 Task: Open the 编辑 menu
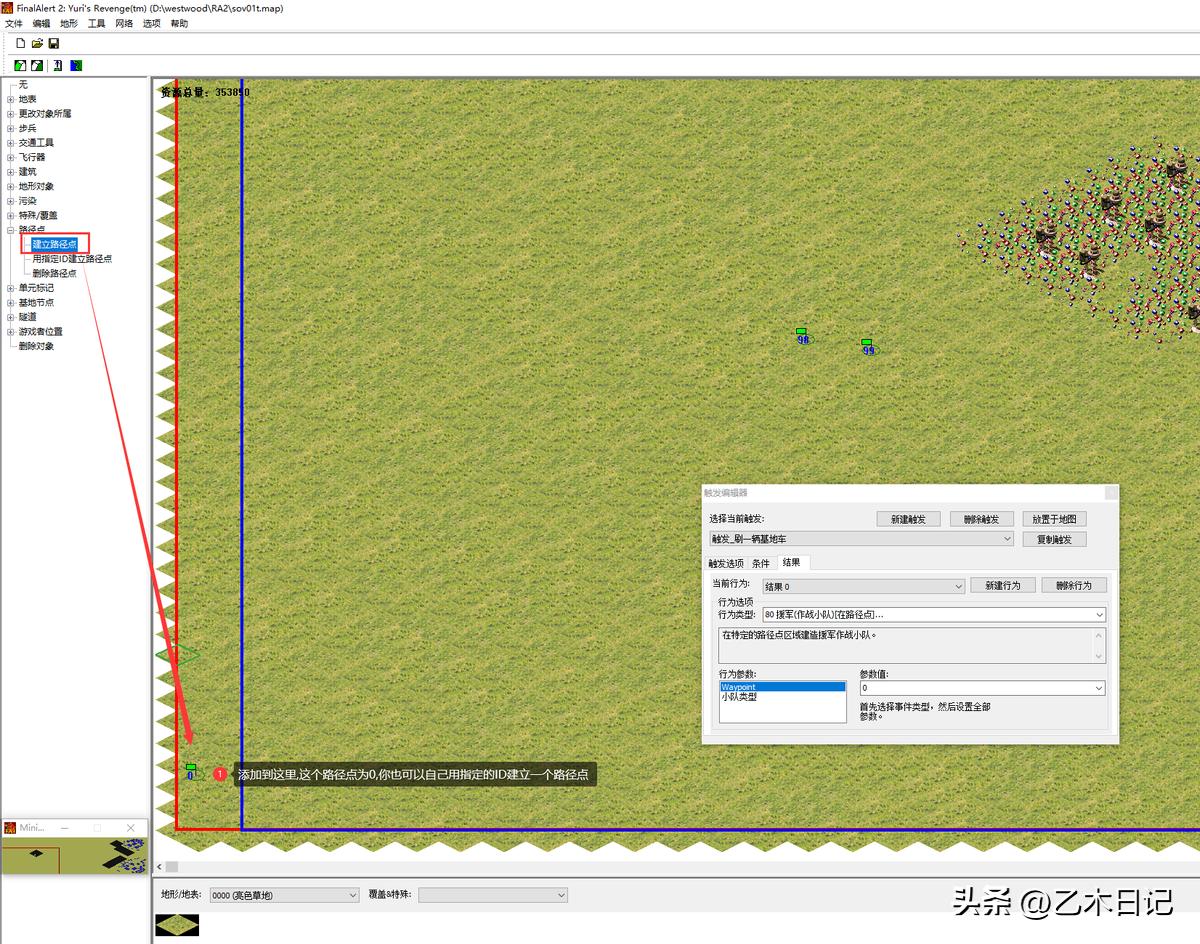coord(41,23)
